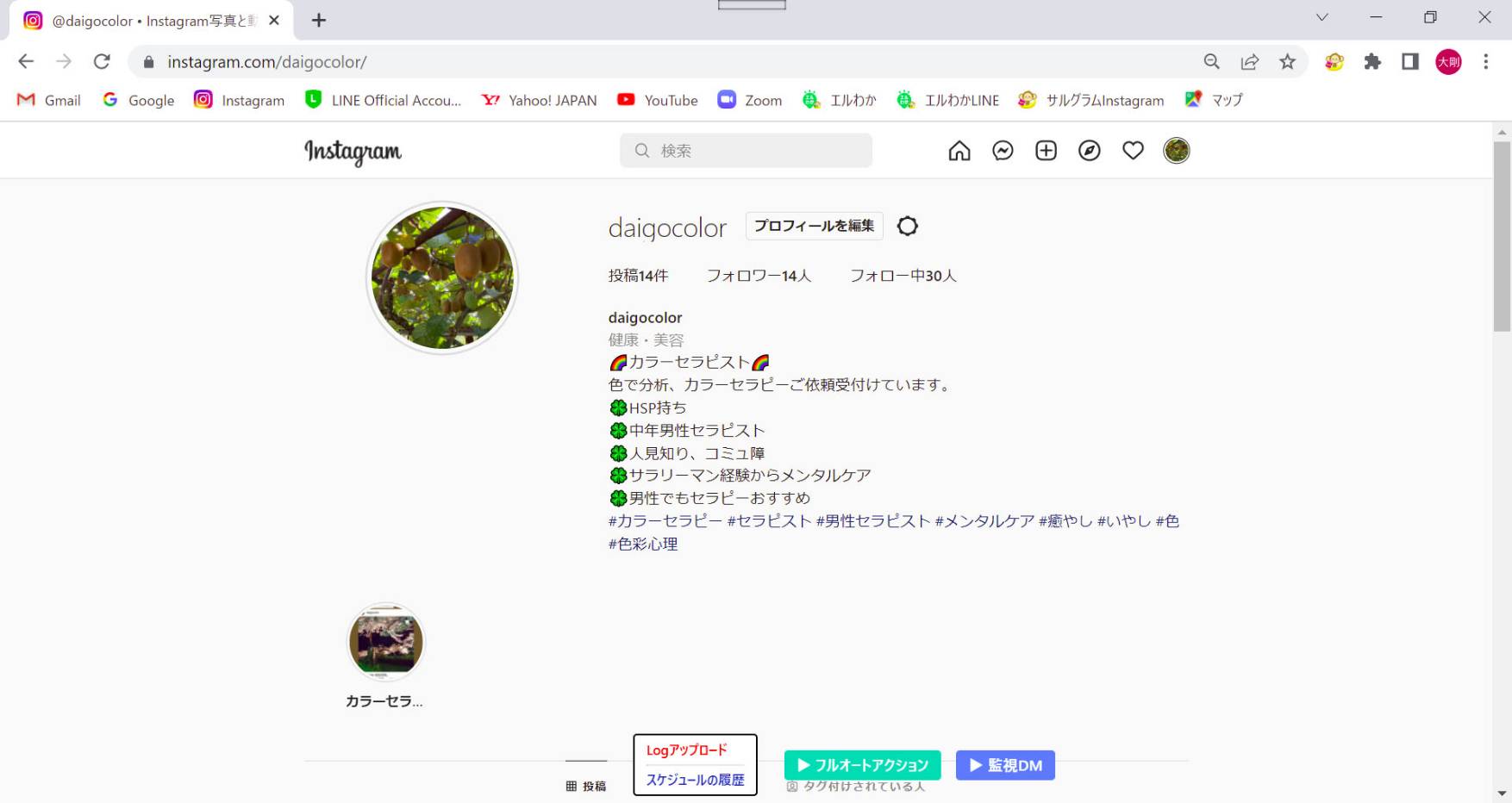Viewport: 1512px width, 803px height.
Task: Open hashtag #カラーセラピー
Action: pyautogui.click(x=665, y=521)
